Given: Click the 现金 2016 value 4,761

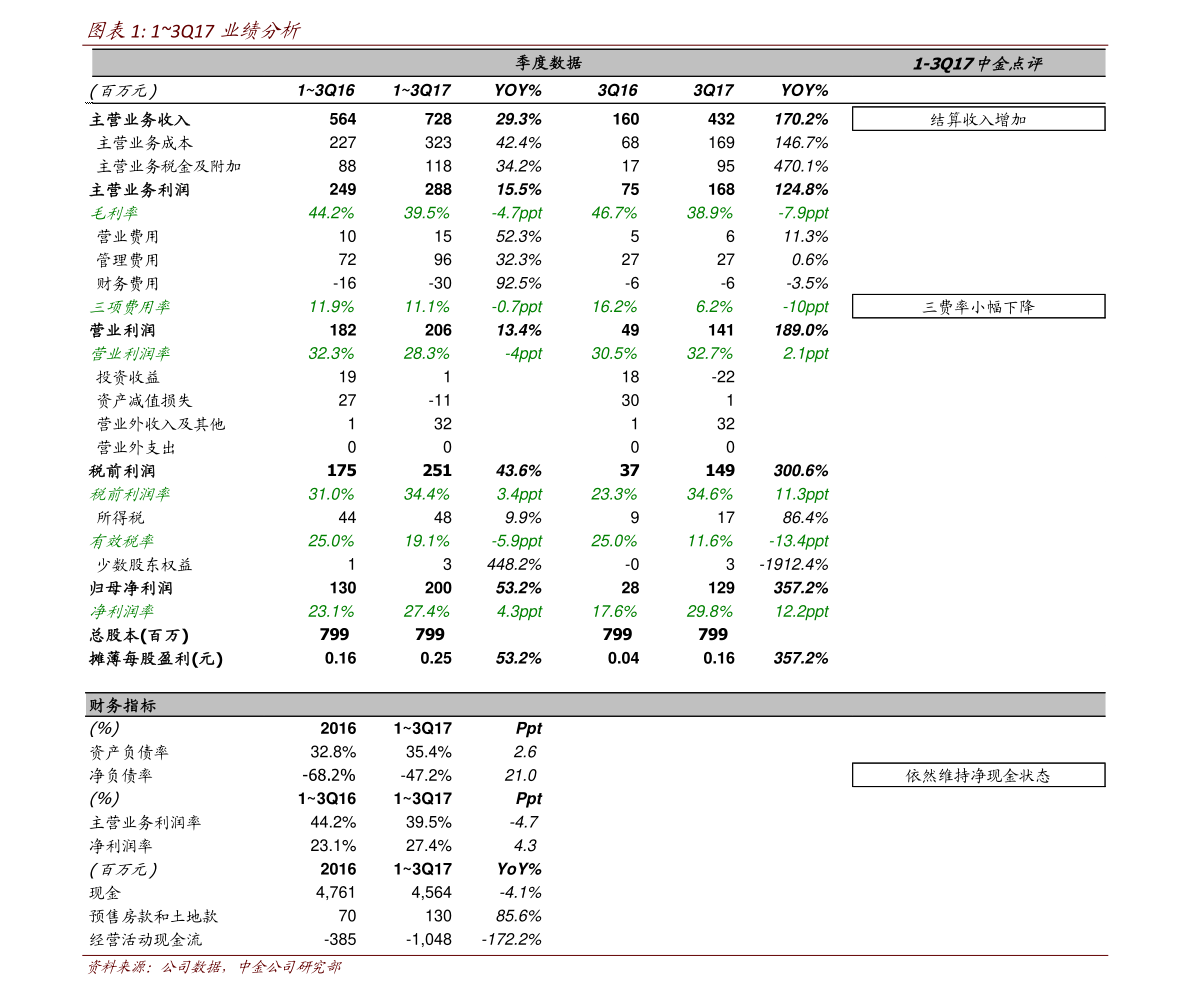Looking at the screenshot, I should (336, 893).
